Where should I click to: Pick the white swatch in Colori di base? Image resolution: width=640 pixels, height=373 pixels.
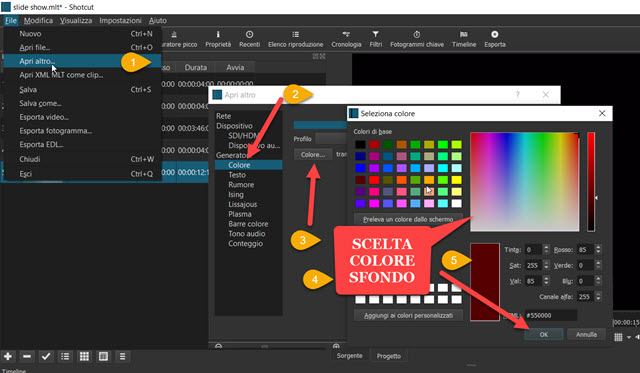coord(457,203)
